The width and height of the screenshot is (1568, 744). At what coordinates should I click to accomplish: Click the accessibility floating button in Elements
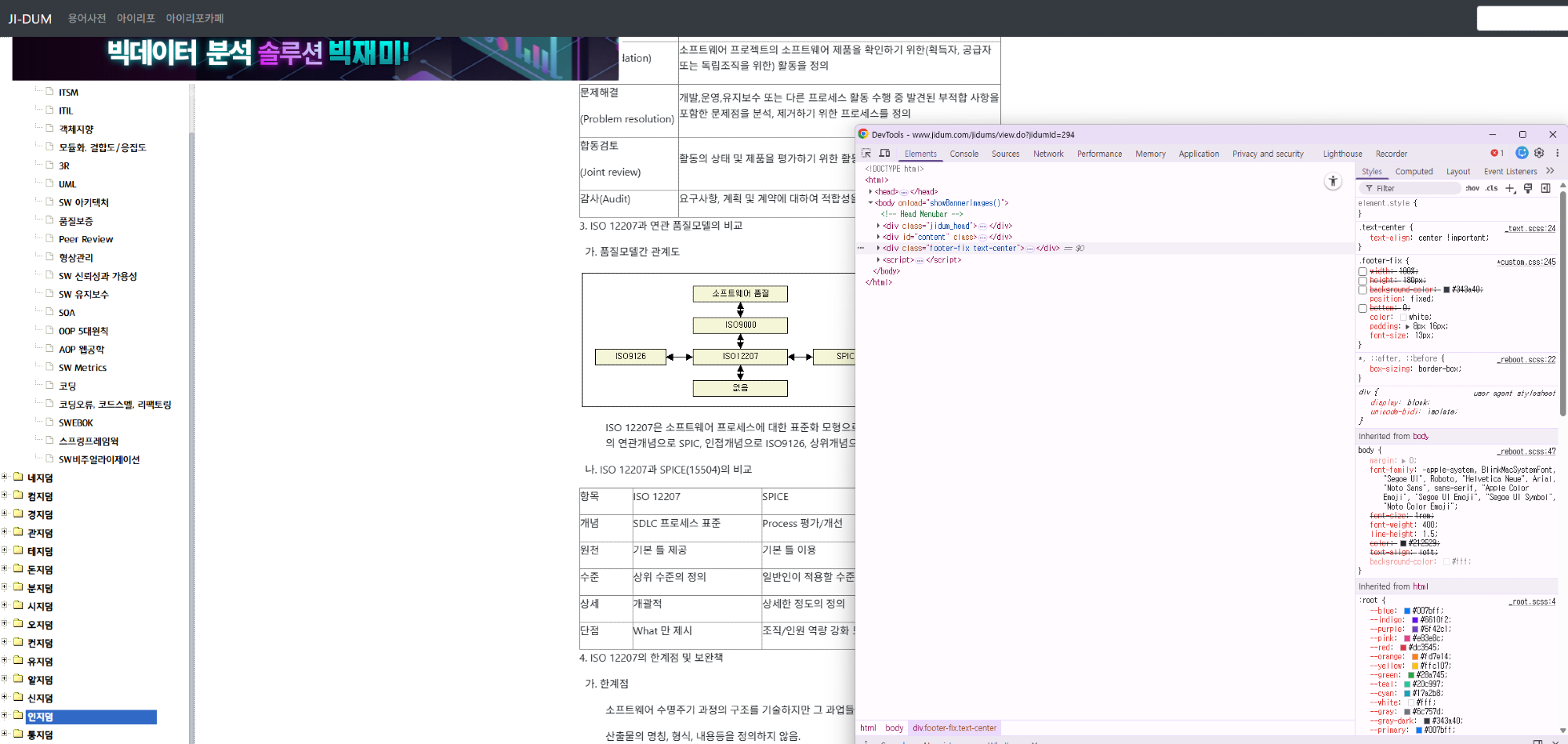click(1333, 182)
